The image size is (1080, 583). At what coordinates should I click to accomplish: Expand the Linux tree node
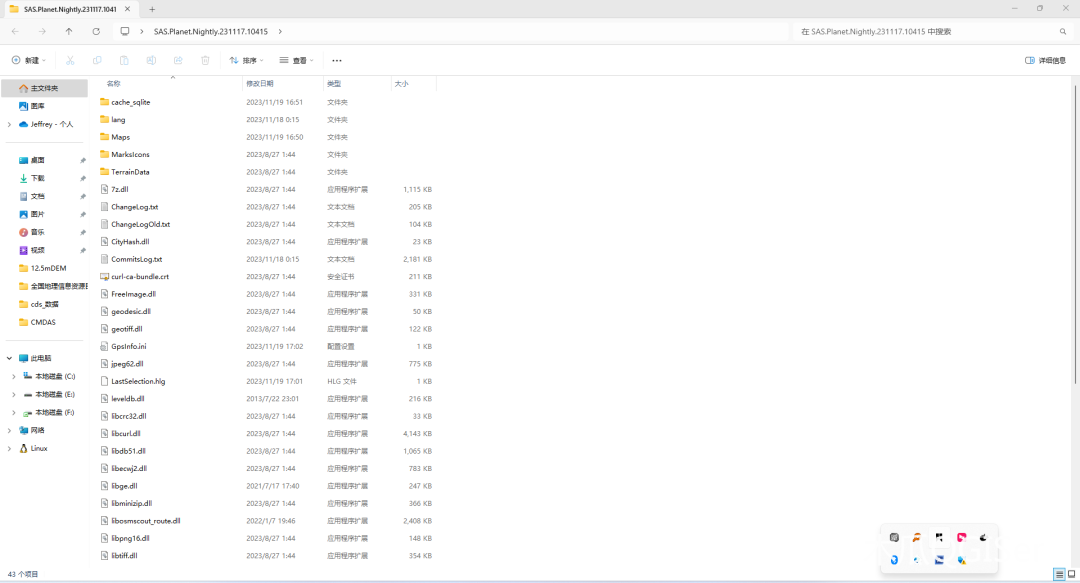[x=9, y=449]
